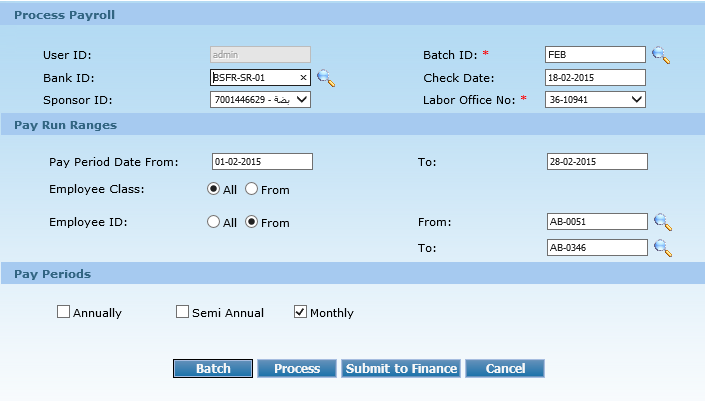The height and width of the screenshot is (401, 705).
Task: Check the Annually pay period box
Action: click(x=64, y=312)
